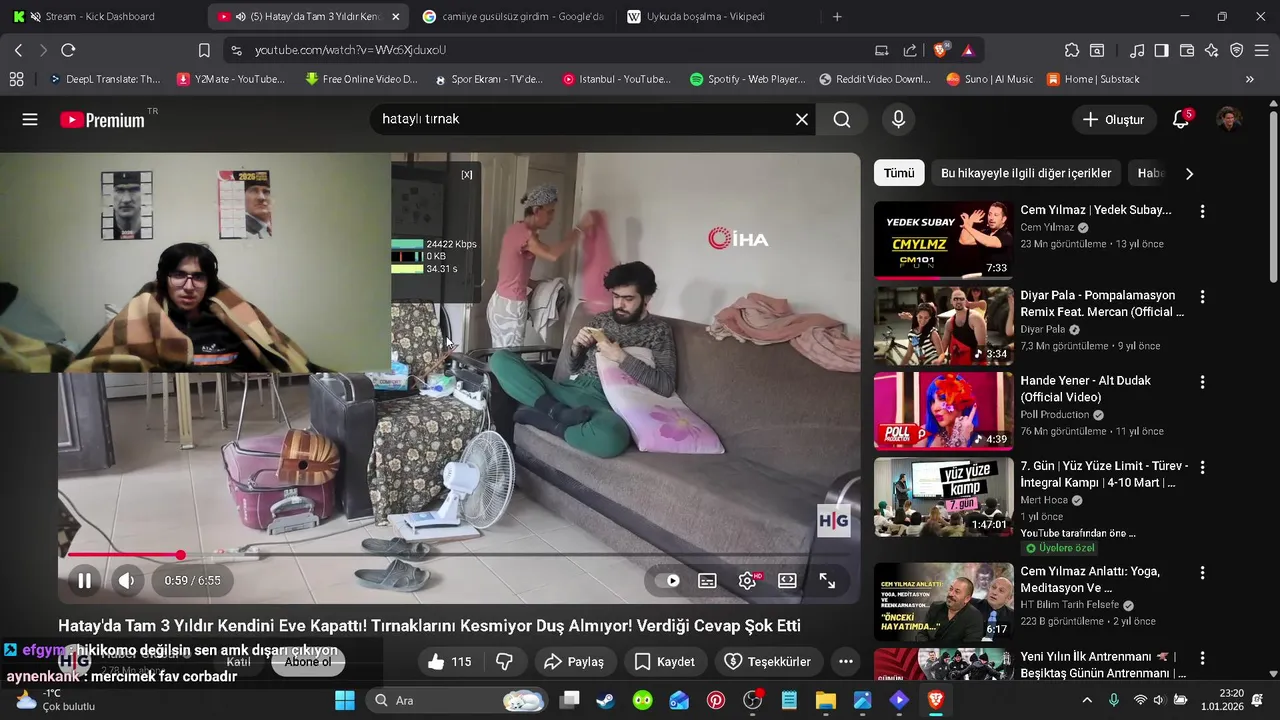Open Brave Leo AI sparkle icon
The height and width of the screenshot is (720, 1280).
(x=1212, y=50)
